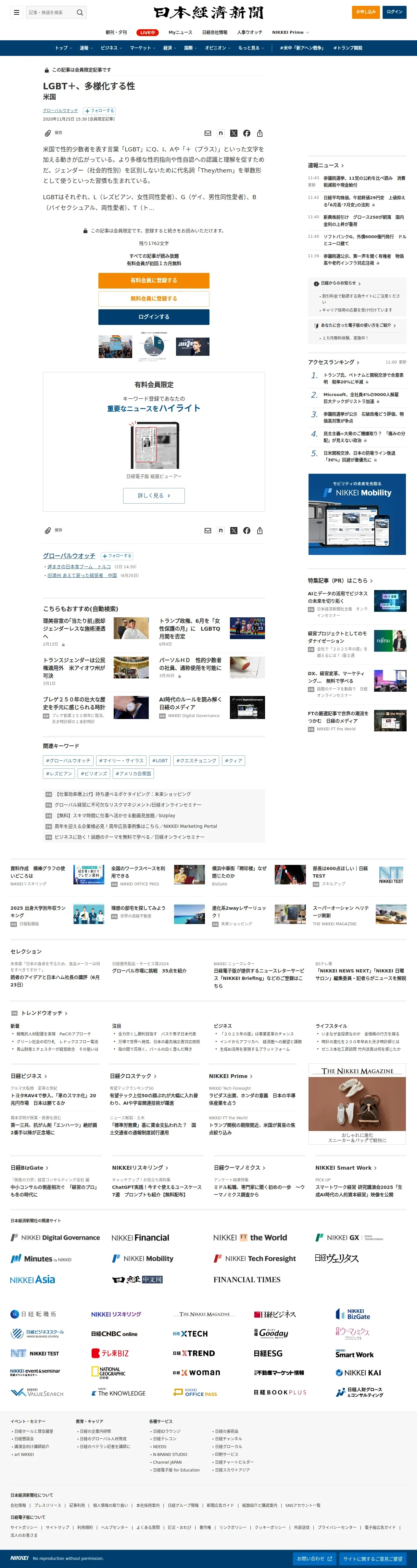Click the orange お申し込み button
Image resolution: width=417 pixels, height=1568 pixels.
(366, 12)
